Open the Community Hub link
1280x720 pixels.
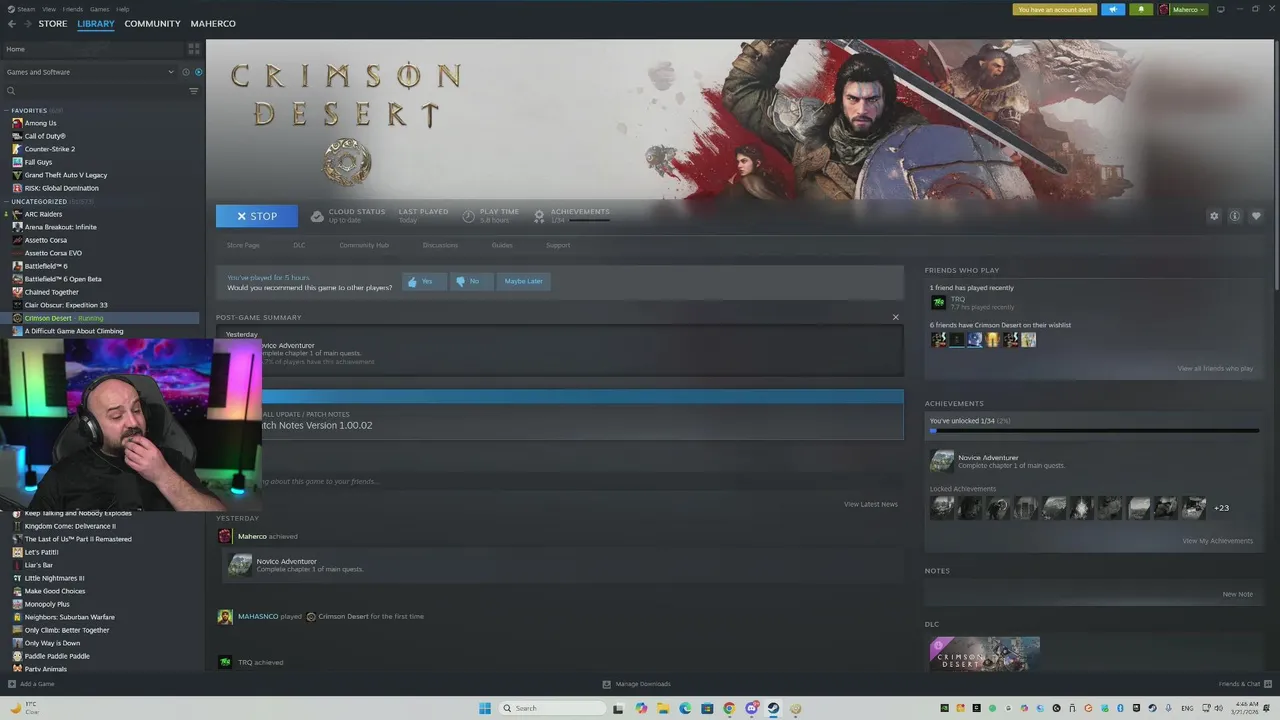coord(364,245)
